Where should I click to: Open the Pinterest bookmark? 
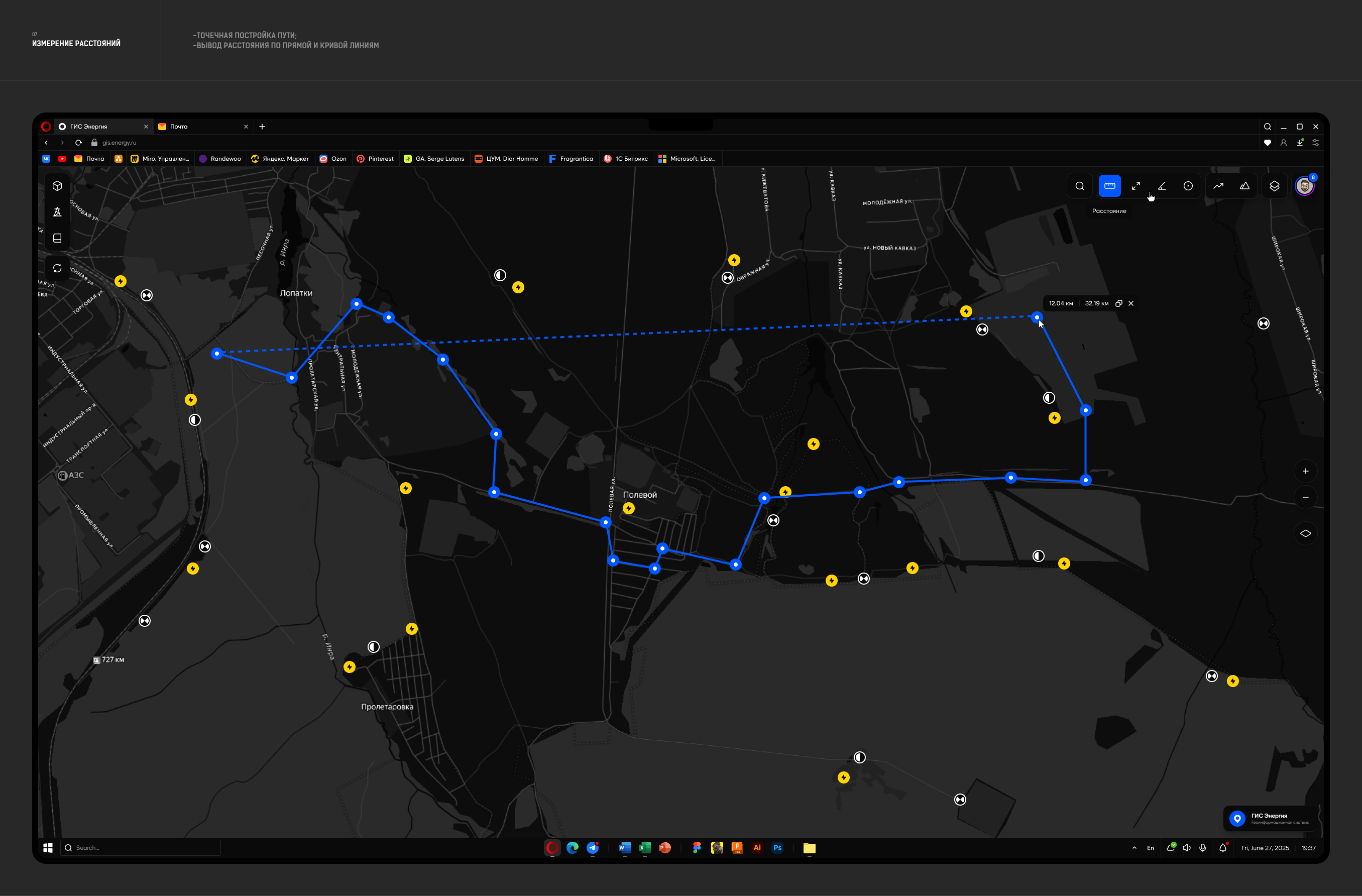pyautogui.click(x=376, y=159)
